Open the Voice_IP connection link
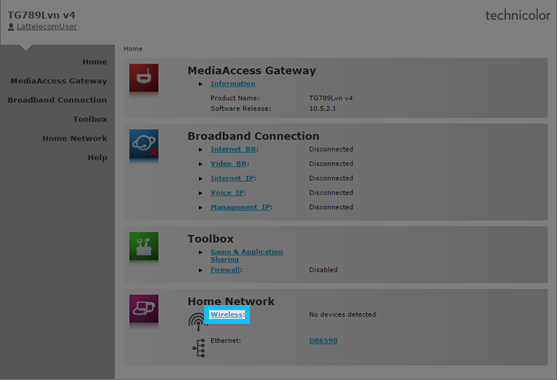Image resolution: width=559 pixels, height=380 pixels. coord(227,193)
